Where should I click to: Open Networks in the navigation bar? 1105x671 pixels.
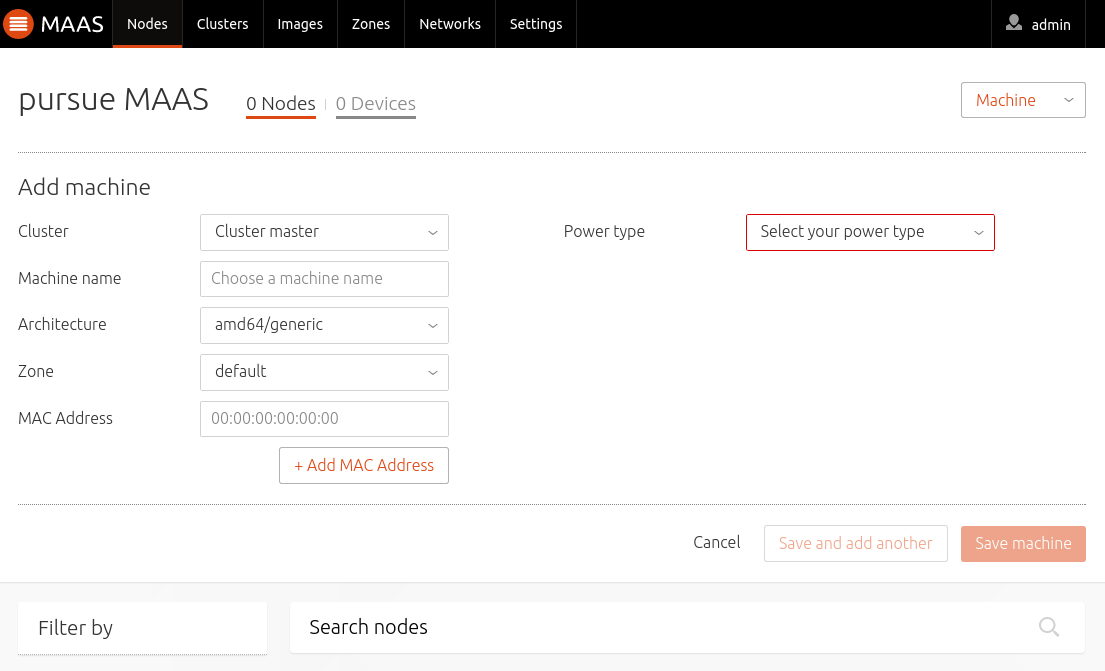(x=450, y=24)
